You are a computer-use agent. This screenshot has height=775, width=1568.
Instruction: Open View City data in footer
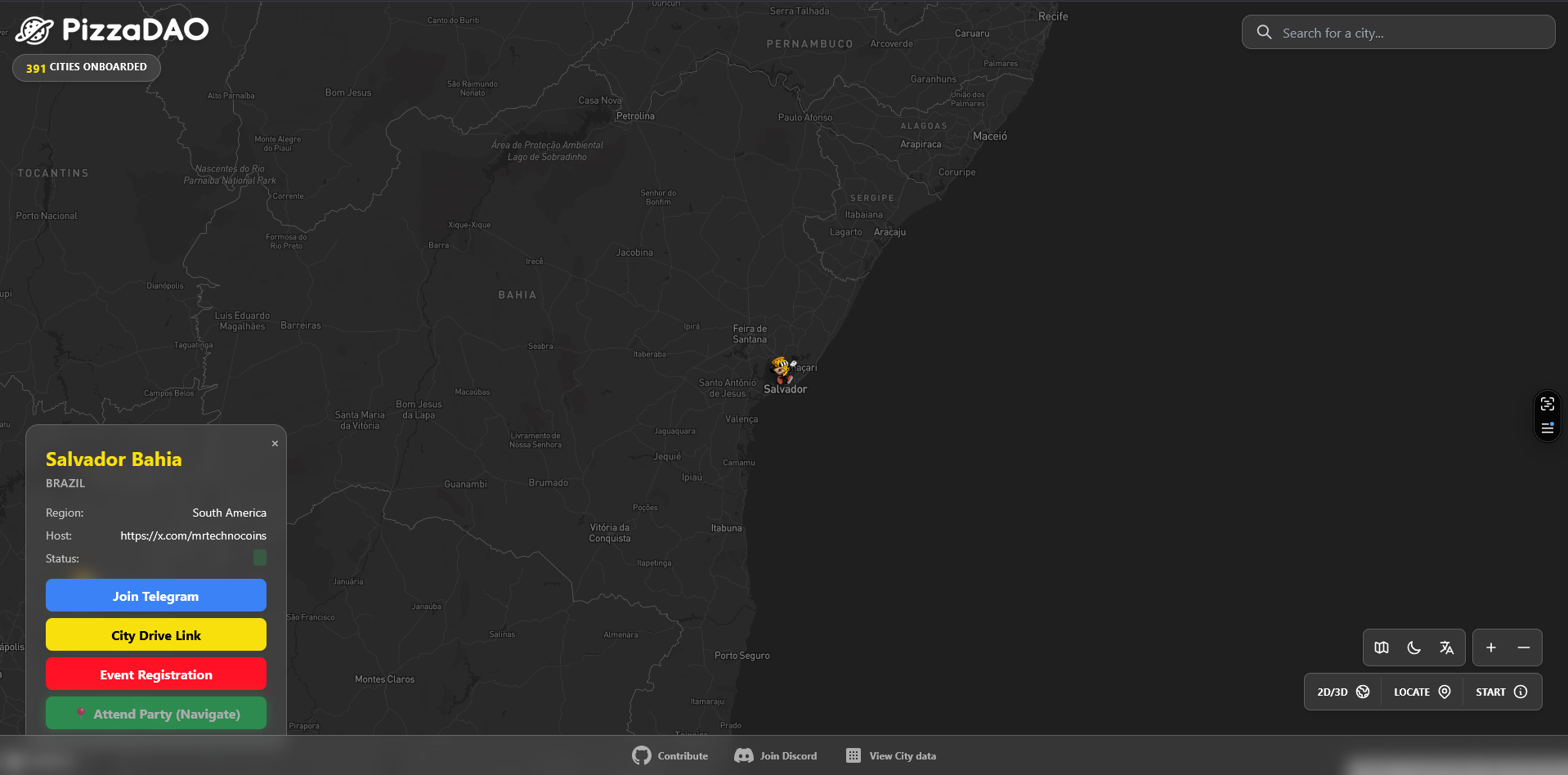tap(891, 755)
